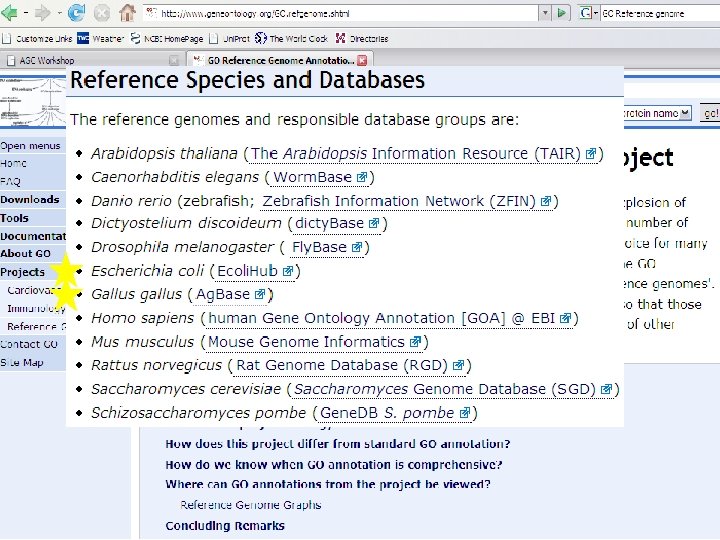Open the Weather bookmark
Viewport: 720px width, 540px height.
pos(101,39)
